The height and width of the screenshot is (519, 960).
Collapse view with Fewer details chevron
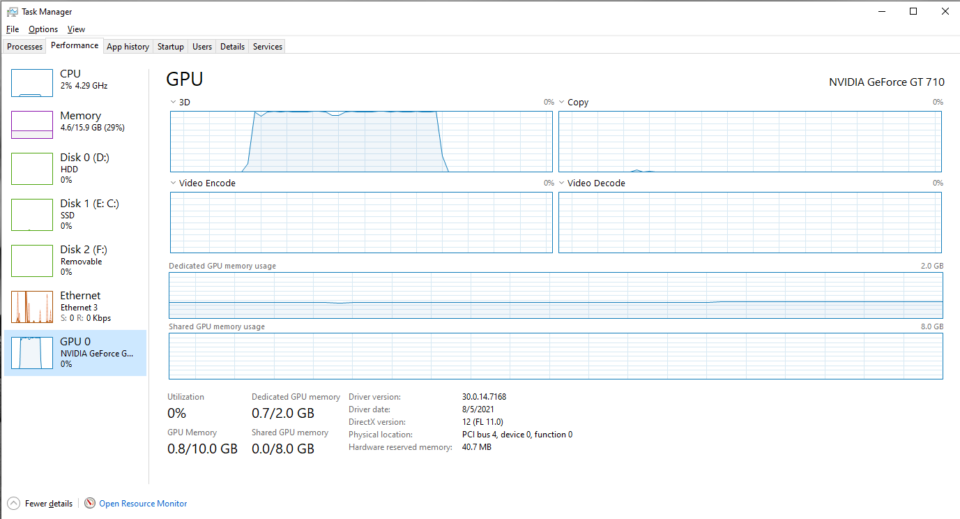coord(13,503)
